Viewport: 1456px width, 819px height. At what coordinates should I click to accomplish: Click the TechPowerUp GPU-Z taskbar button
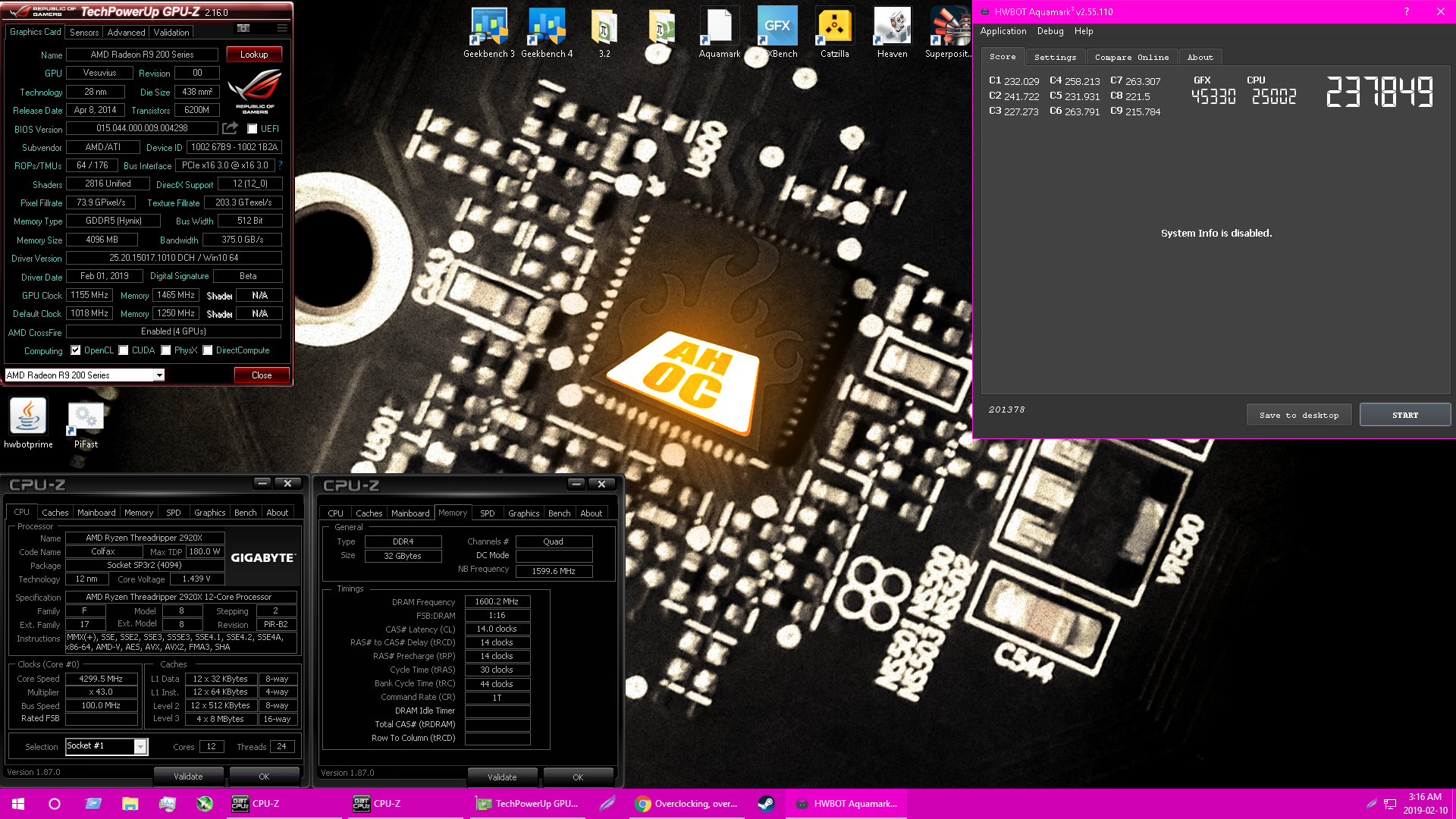click(x=528, y=804)
